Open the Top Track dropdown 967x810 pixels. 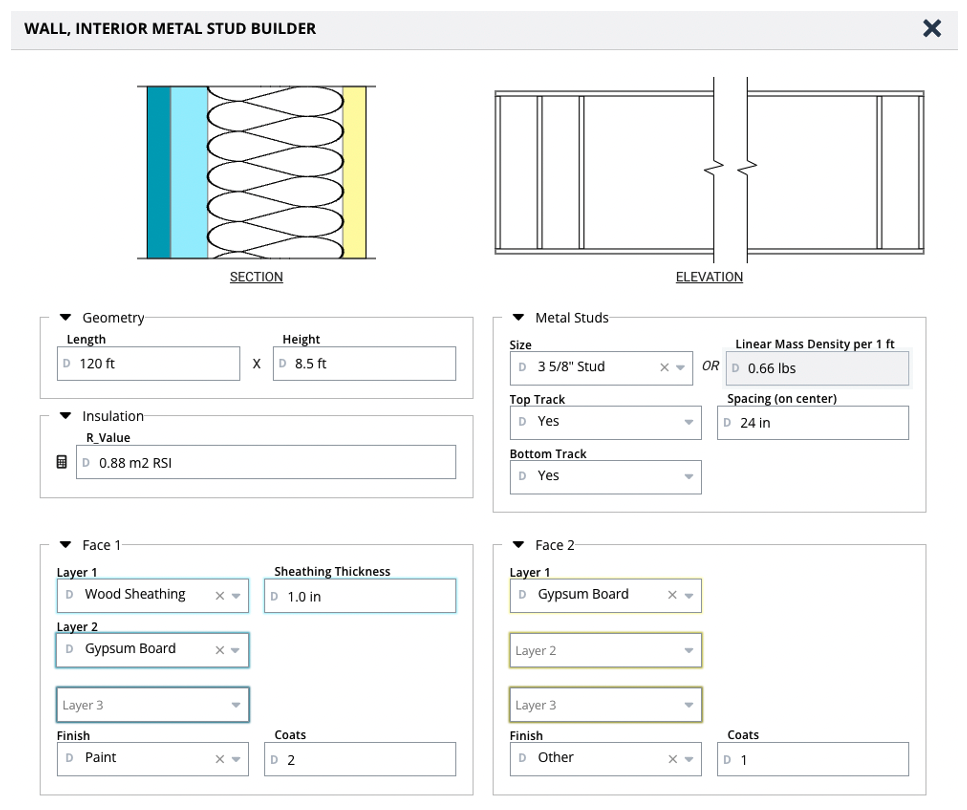pyautogui.click(x=605, y=422)
